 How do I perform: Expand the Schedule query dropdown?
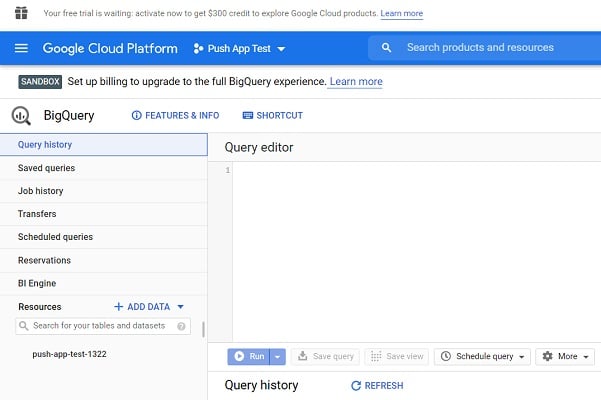pos(522,357)
